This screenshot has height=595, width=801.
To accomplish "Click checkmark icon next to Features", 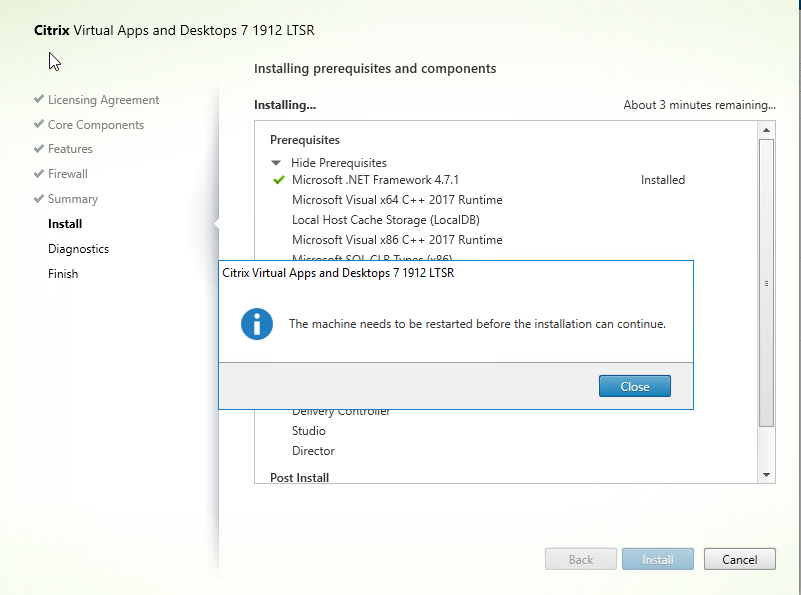I will [x=39, y=149].
